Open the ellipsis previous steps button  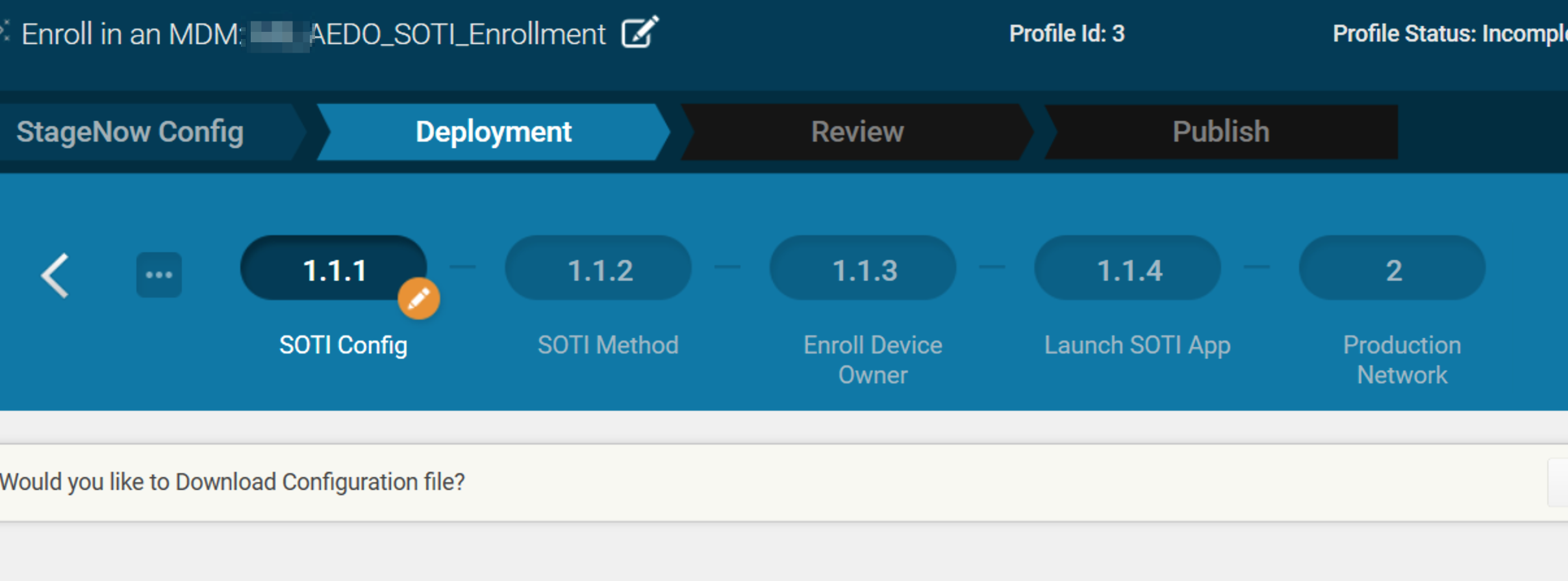[x=158, y=275]
